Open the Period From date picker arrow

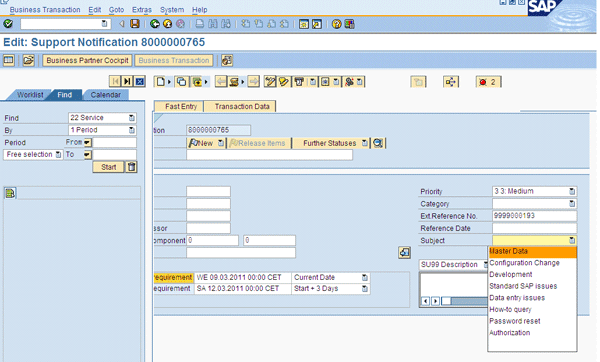point(88,142)
